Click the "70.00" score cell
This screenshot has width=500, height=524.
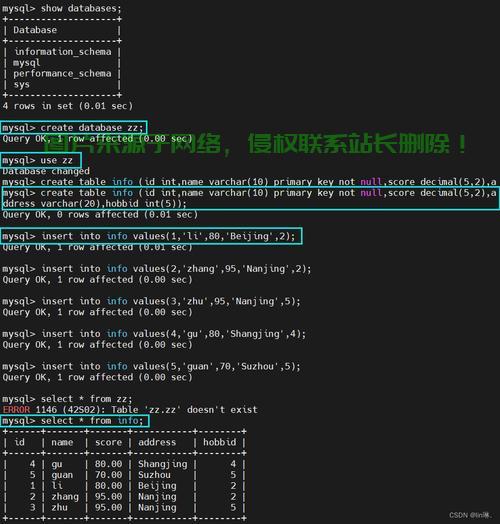108,475
